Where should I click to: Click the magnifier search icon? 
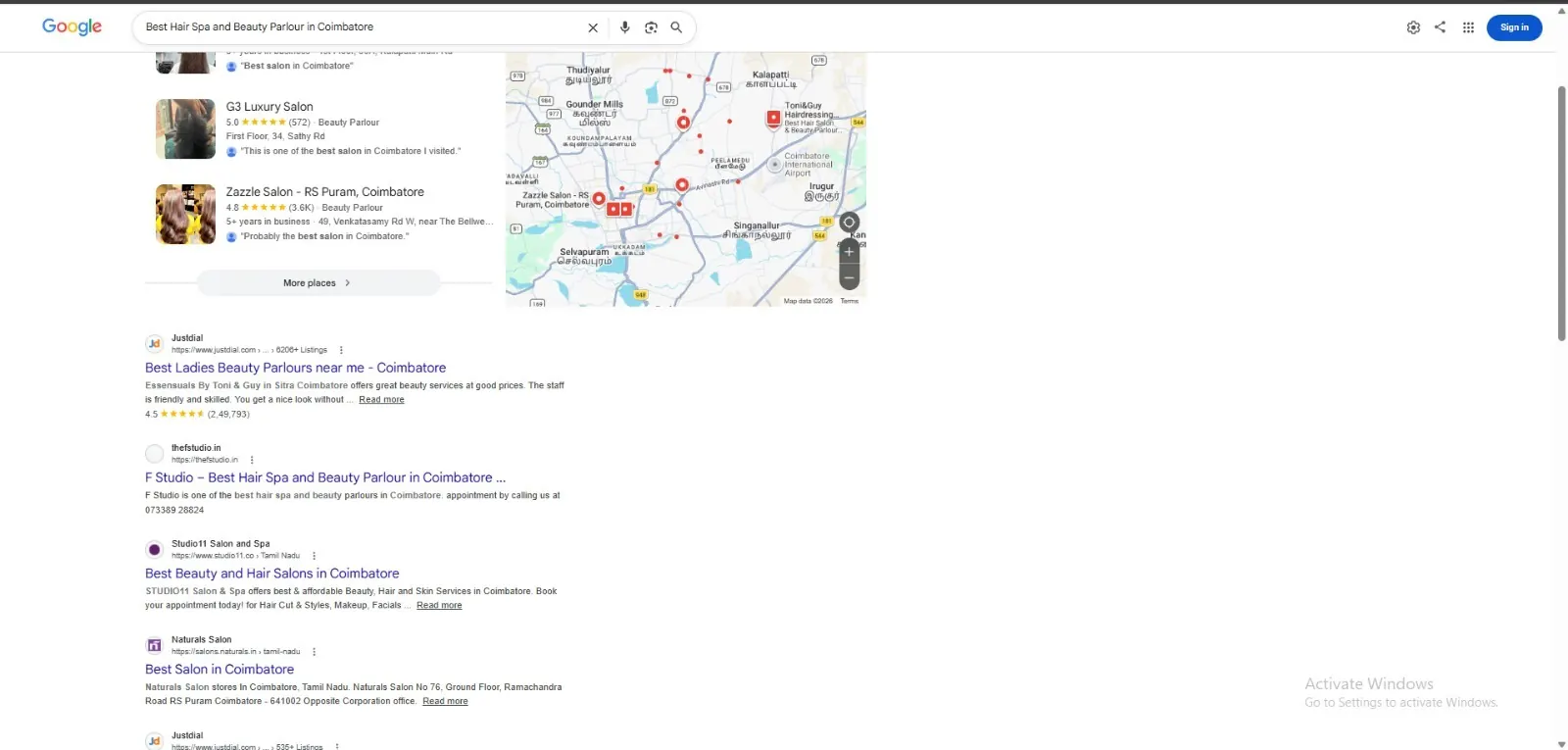(x=676, y=27)
